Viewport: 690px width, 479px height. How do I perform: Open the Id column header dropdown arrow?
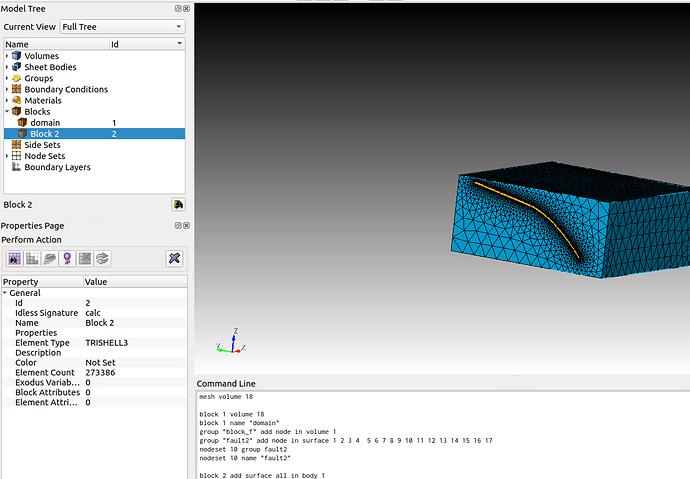coord(179,44)
